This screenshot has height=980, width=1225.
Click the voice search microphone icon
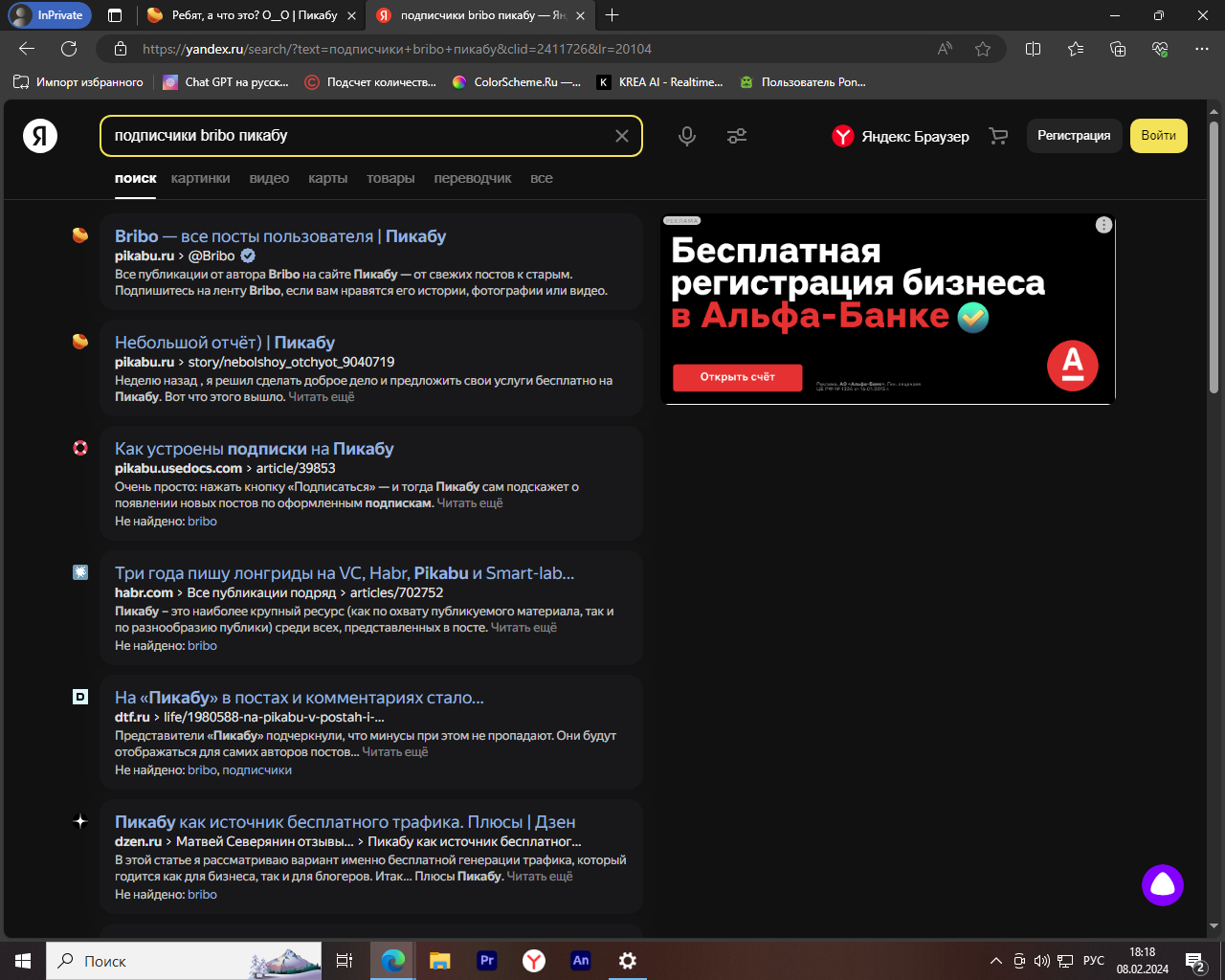point(686,136)
